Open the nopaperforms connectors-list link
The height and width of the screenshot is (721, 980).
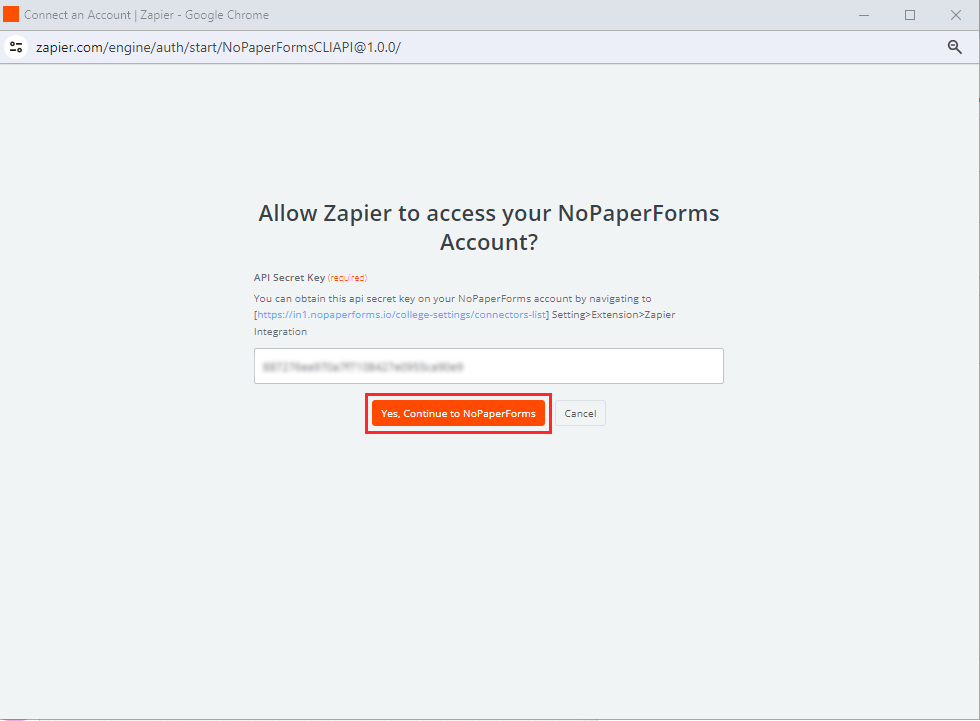402,315
